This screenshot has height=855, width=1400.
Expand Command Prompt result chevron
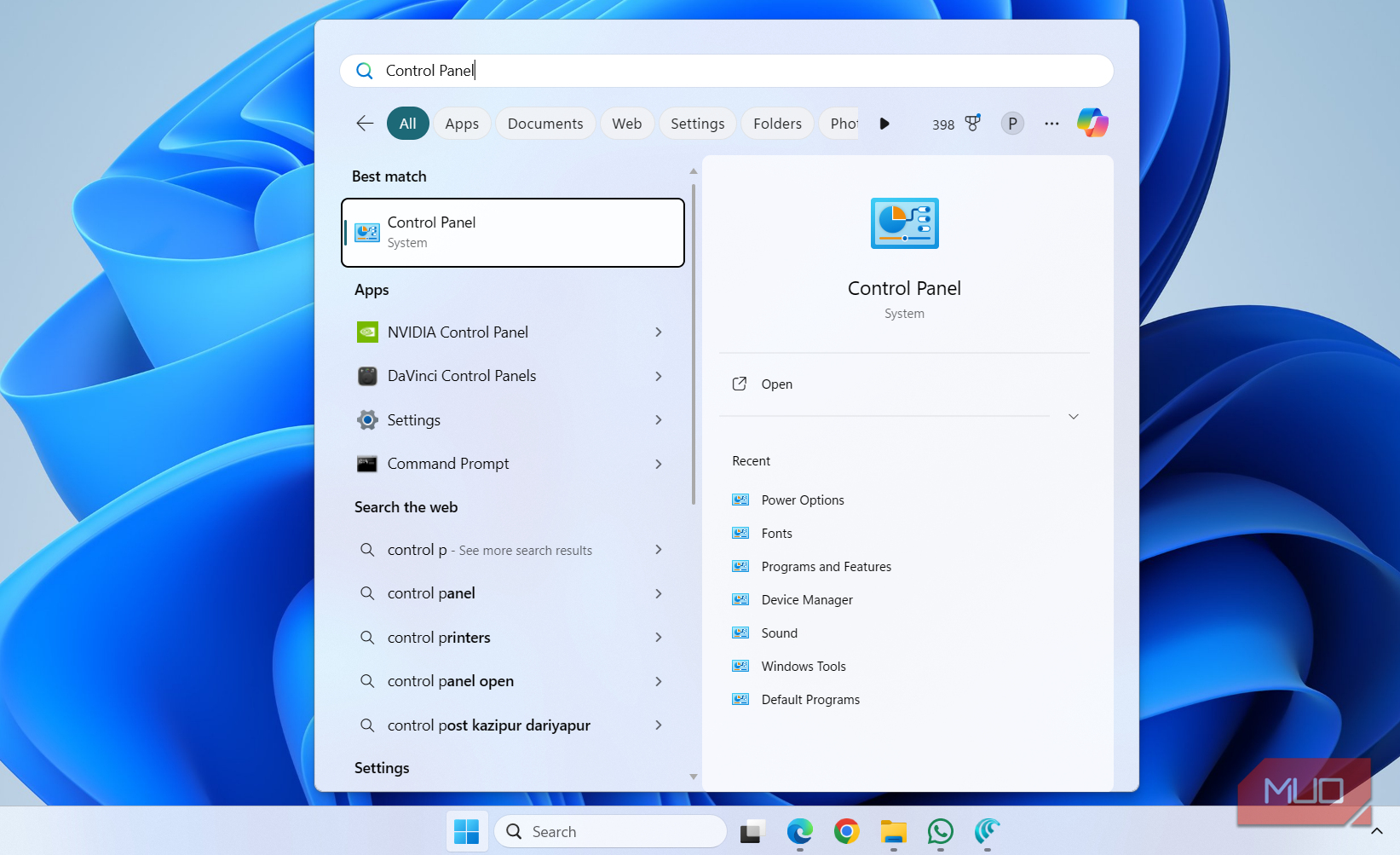tap(659, 464)
